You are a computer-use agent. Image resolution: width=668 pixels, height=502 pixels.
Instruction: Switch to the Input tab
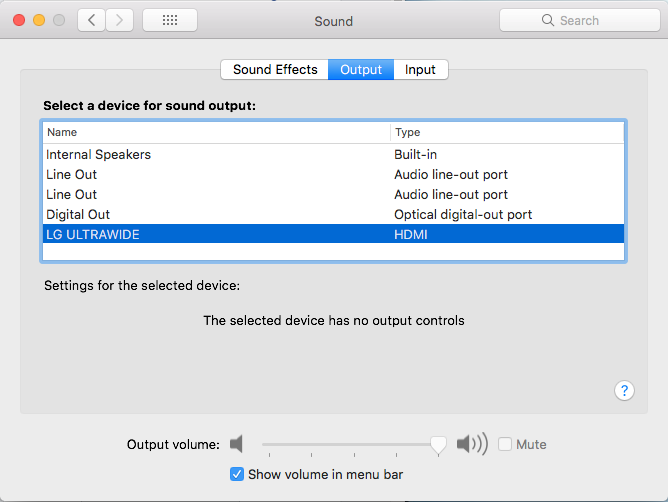click(420, 69)
